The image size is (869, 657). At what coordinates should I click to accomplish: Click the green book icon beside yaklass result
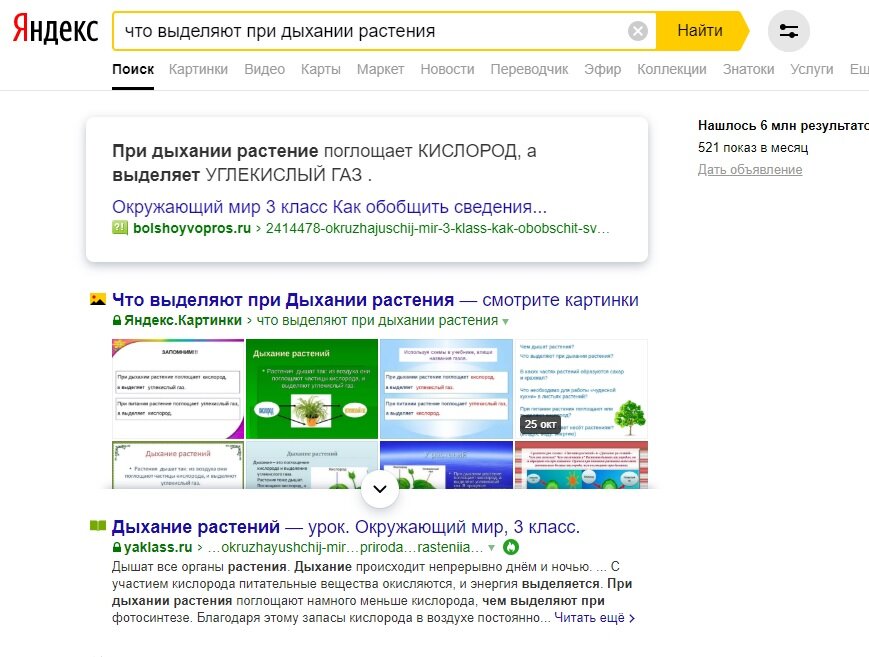click(98, 526)
